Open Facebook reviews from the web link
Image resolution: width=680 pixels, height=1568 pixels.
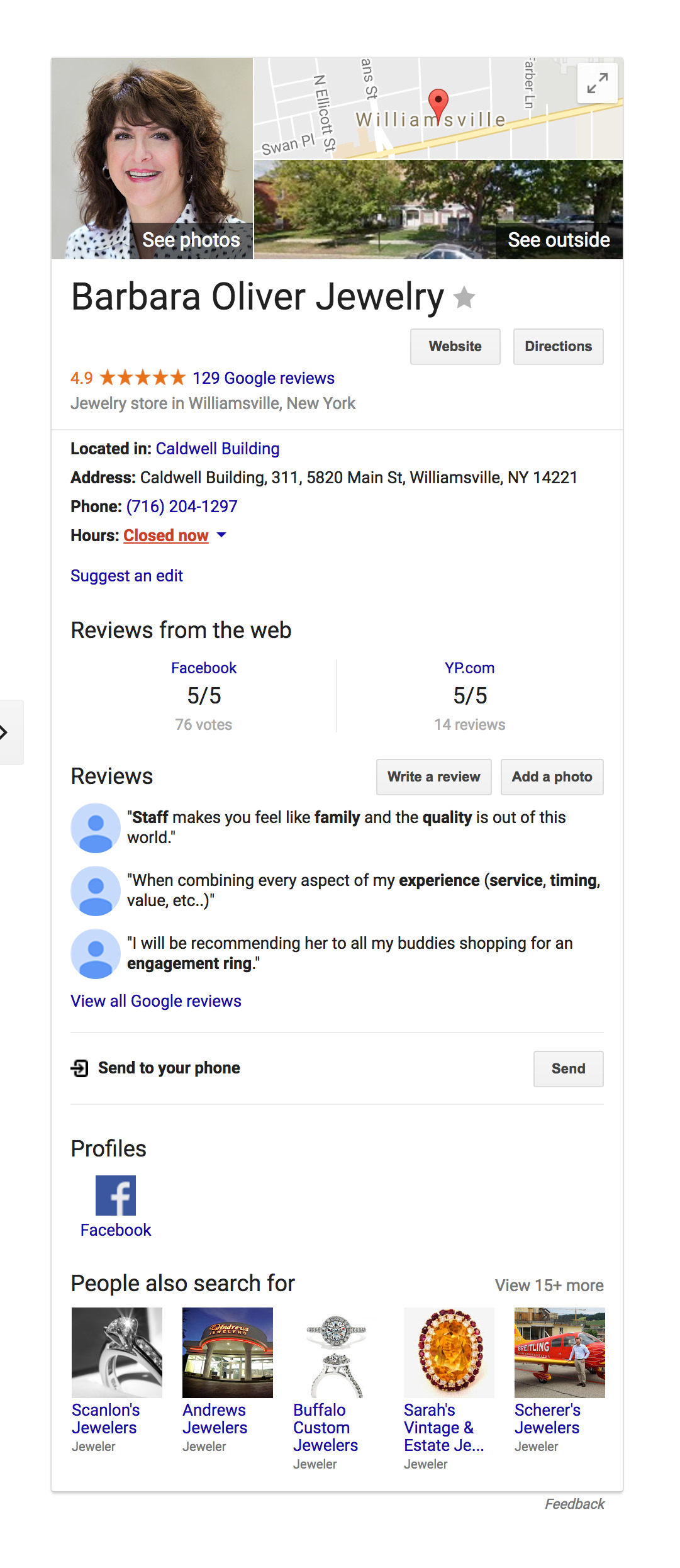[204, 668]
